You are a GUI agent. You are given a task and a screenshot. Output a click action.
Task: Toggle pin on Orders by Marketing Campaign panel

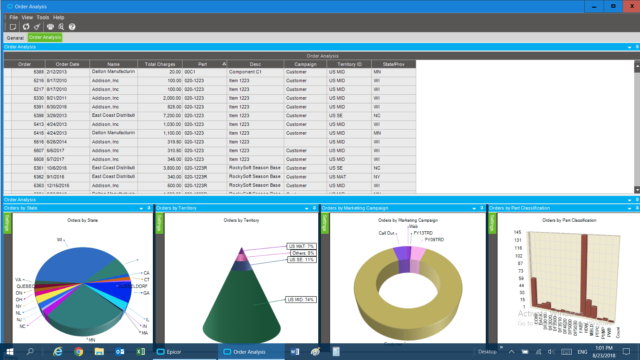(482, 208)
